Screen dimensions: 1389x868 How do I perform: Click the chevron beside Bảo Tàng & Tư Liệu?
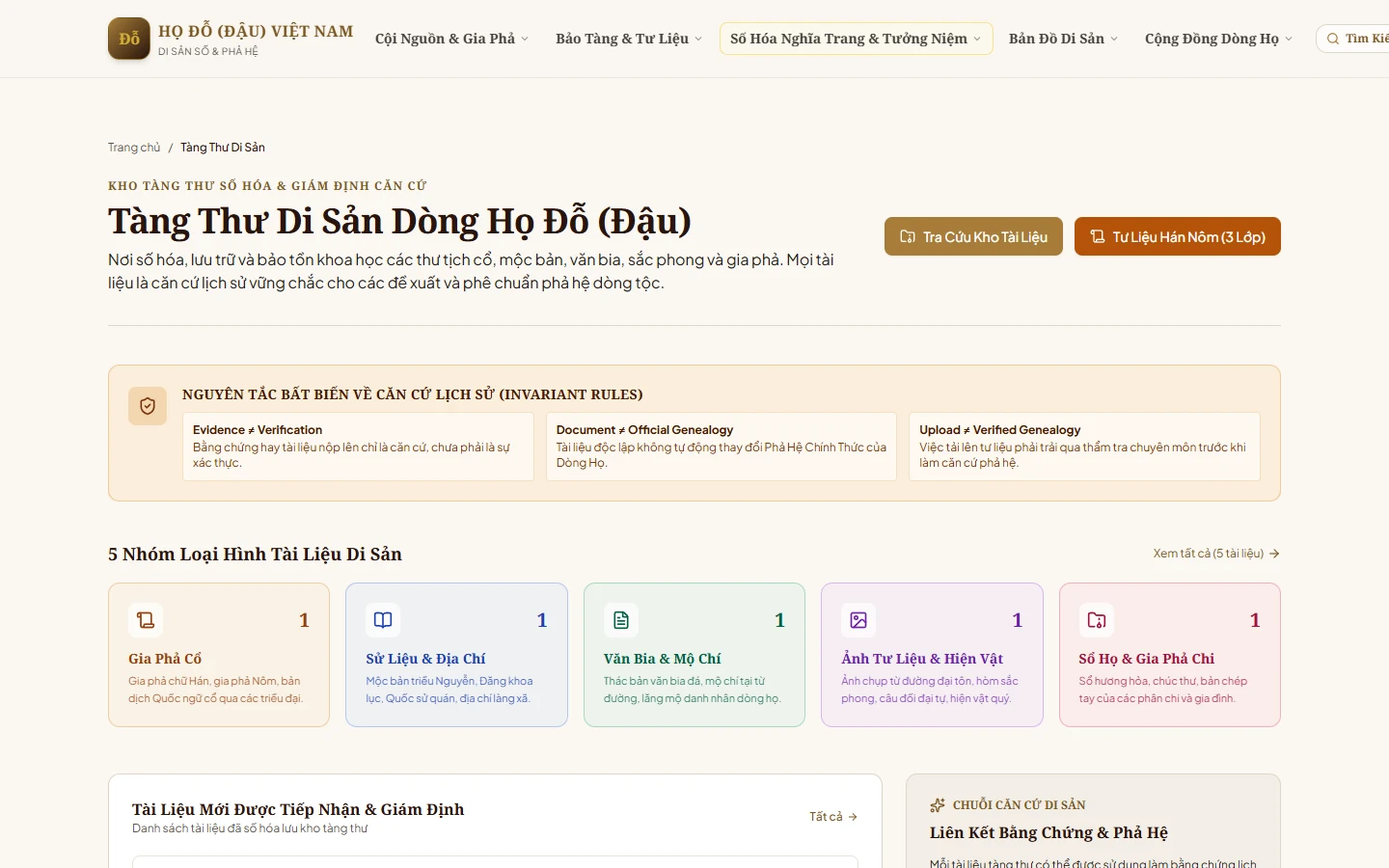698,39
